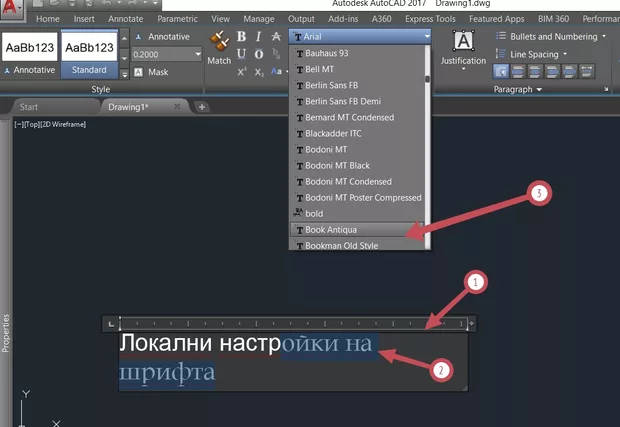Expand the Paragraph panel title
This screenshot has width=620, height=427.
[517, 89]
